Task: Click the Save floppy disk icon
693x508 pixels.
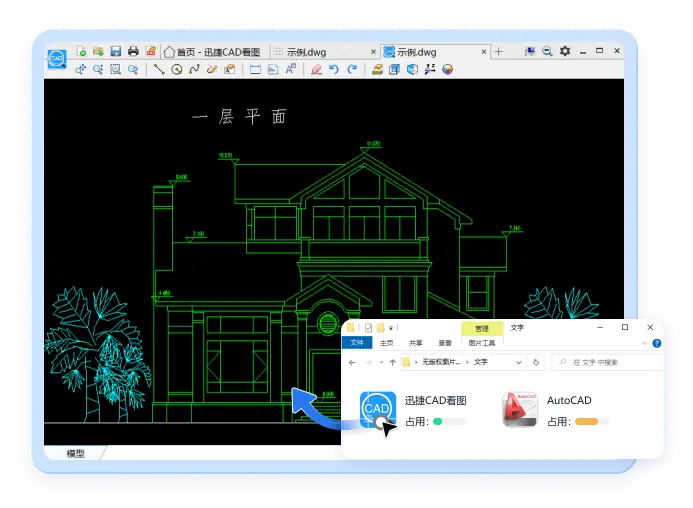Action: click(116, 51)
